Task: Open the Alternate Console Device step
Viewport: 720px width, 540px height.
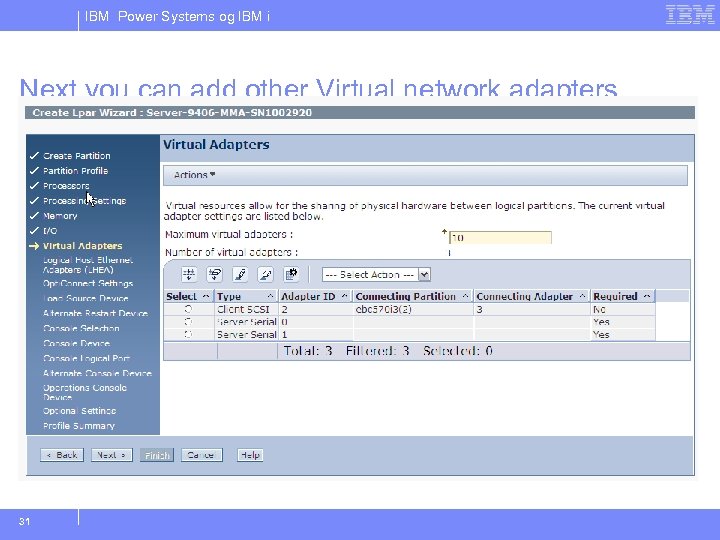Action: [x=97, y=373]
